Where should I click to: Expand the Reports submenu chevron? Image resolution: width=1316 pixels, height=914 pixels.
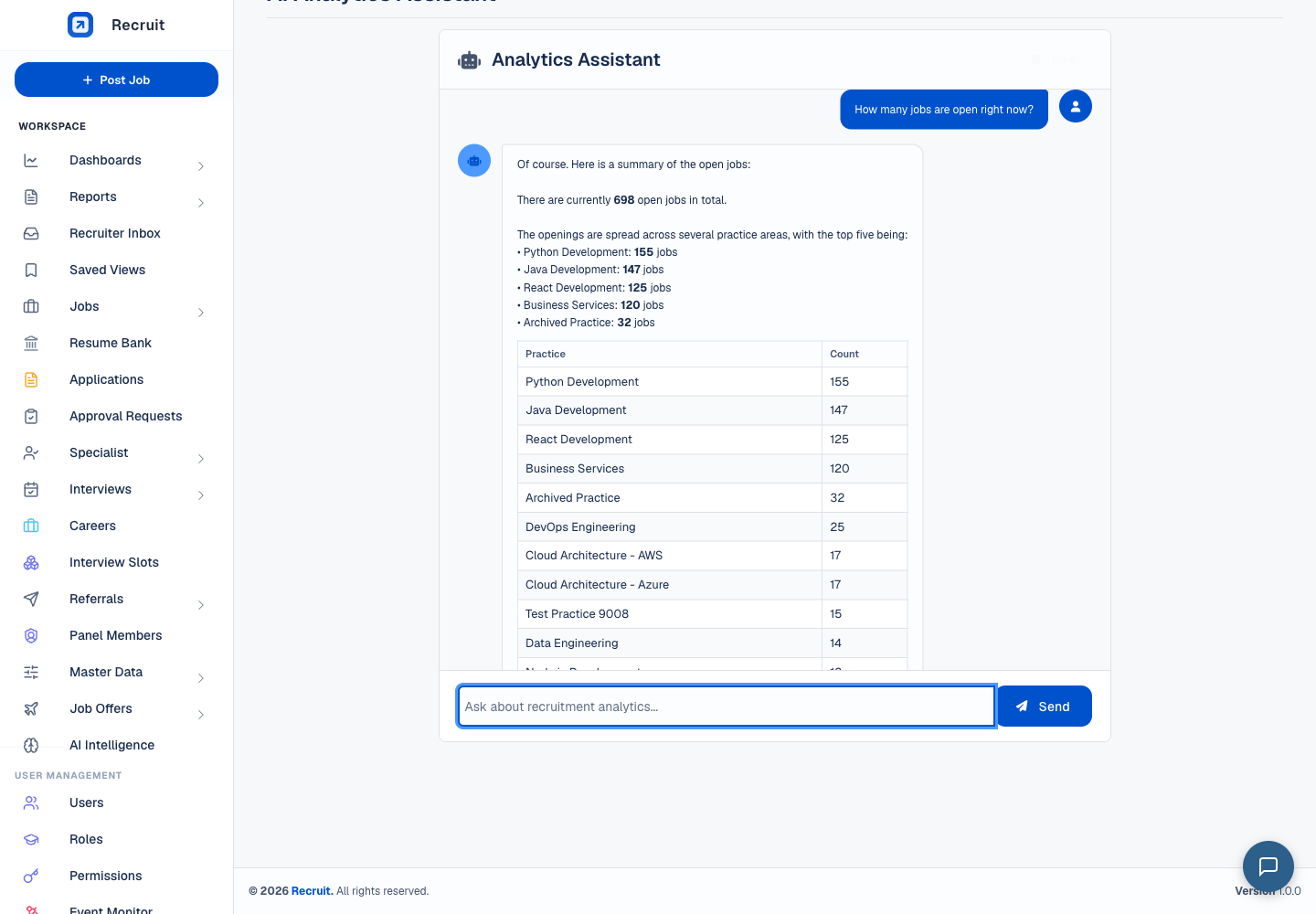click(201, 202)
